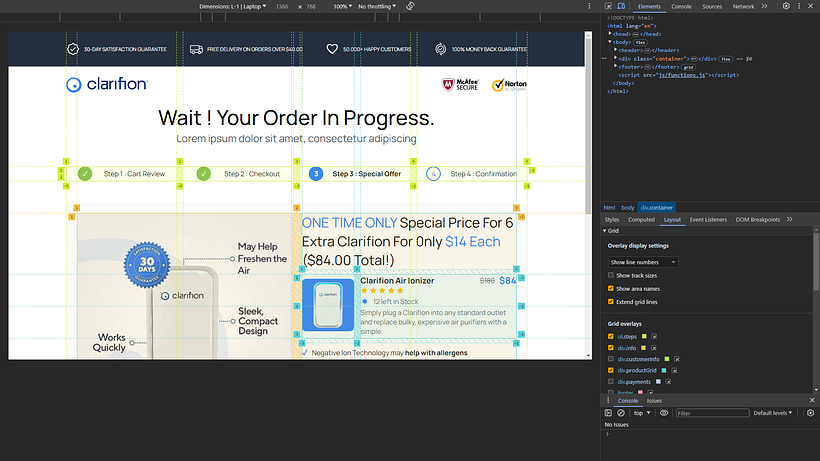Open the top context selector dropdown

pyautogui.click(x=642, y=413)
